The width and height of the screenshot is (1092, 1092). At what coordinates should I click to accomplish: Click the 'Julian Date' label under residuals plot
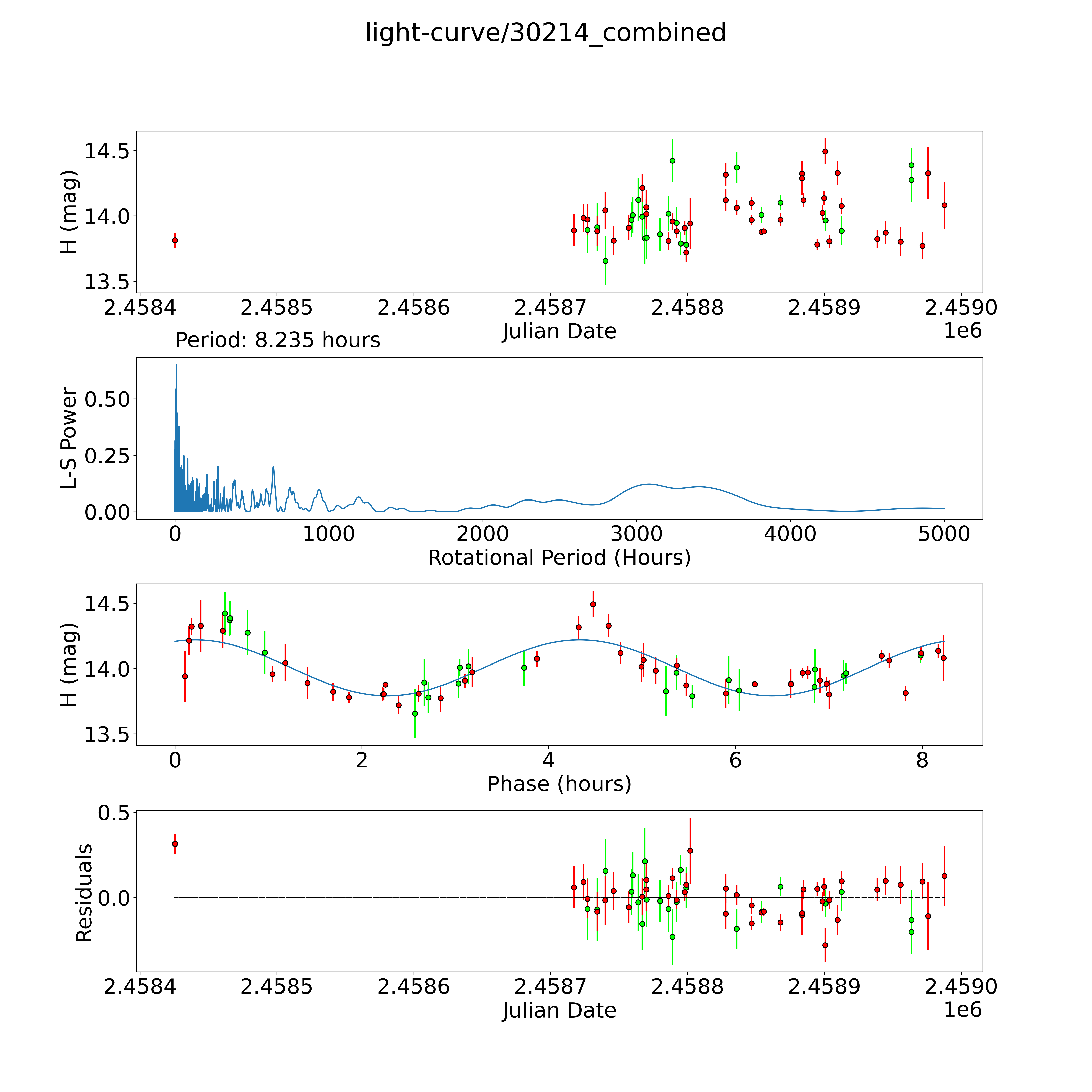(x=559, y=1010)
